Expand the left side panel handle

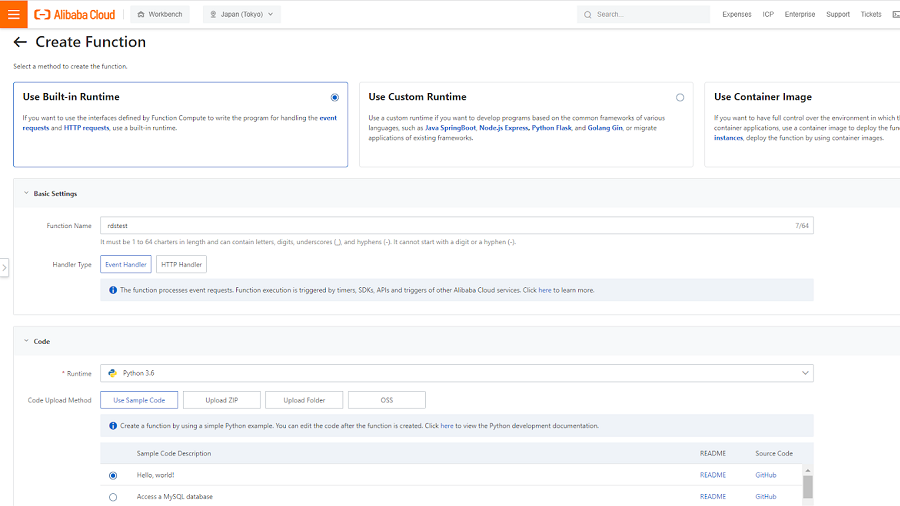click(4, 268)
